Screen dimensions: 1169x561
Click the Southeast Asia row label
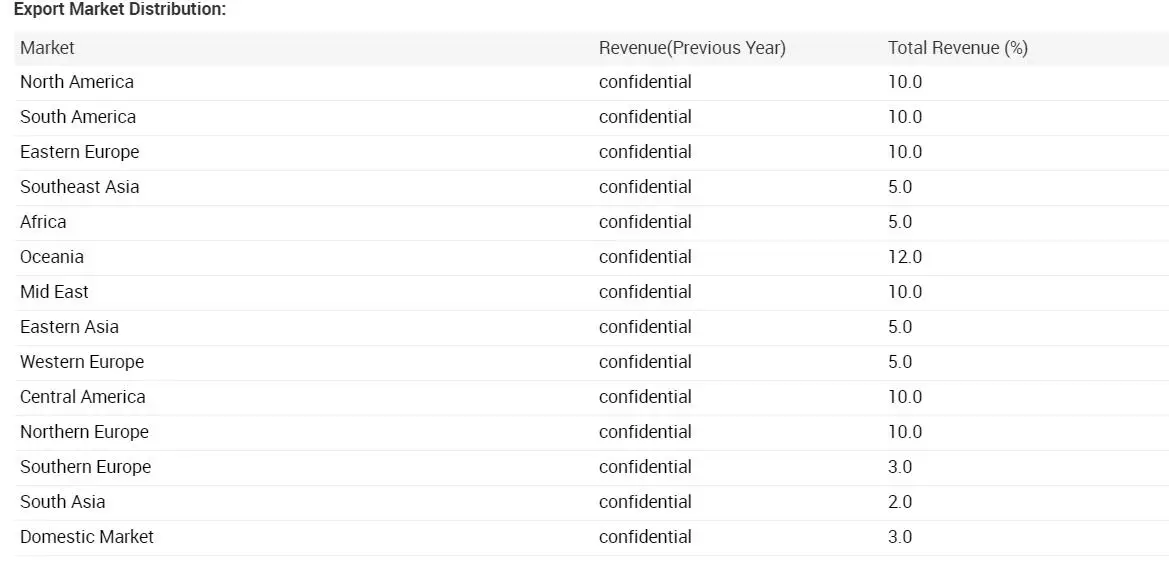tap(80, 187)
